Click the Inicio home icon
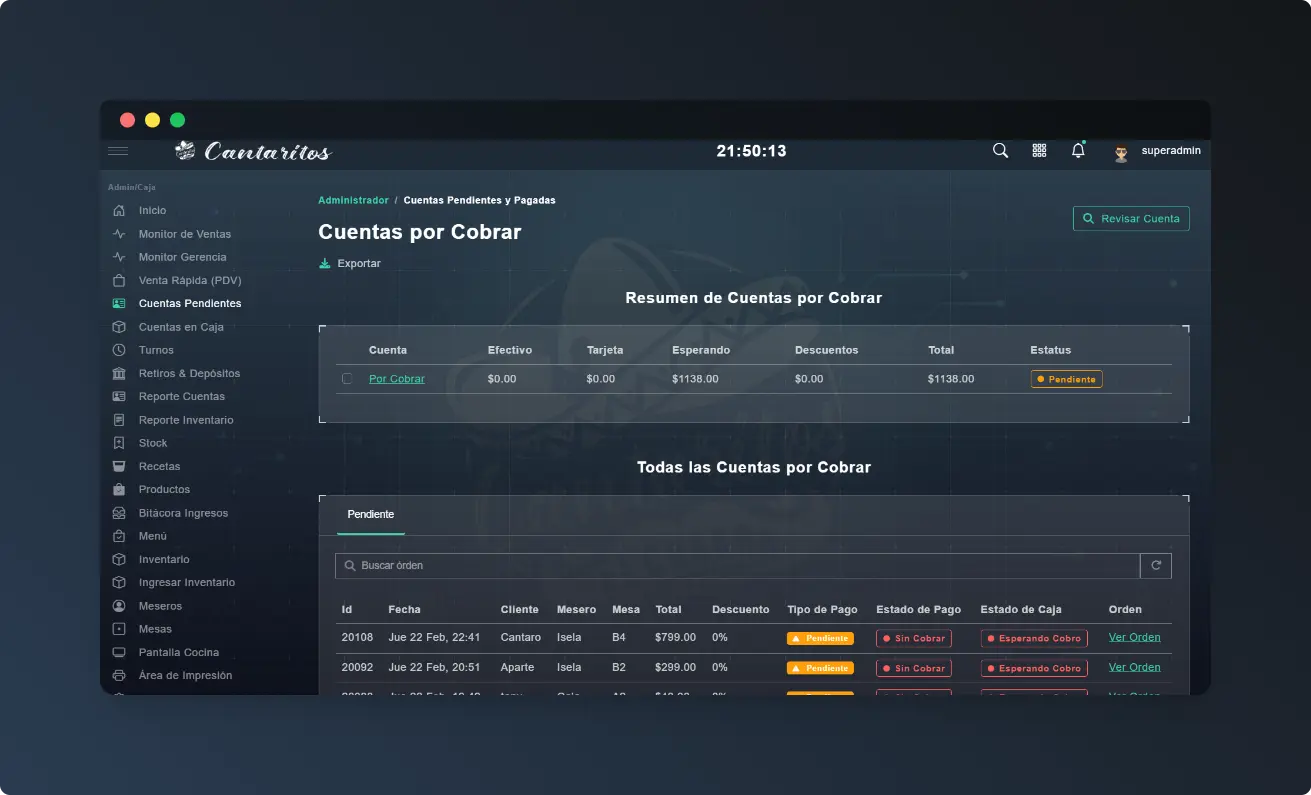This screenshot has height=795, width=1311. coord(119,211)
